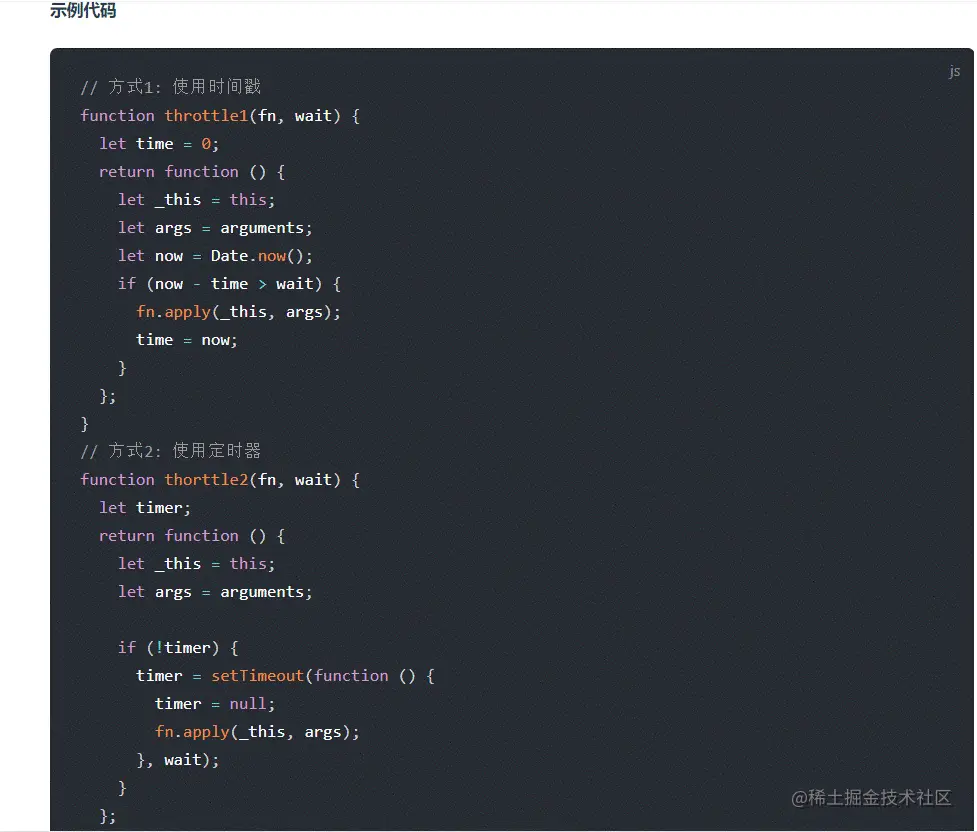Image resolution: width=977 pixels, height=832 pixels.
Task: Click comment "// 方式1: 使用时间戳"
Action: (171, 87)
